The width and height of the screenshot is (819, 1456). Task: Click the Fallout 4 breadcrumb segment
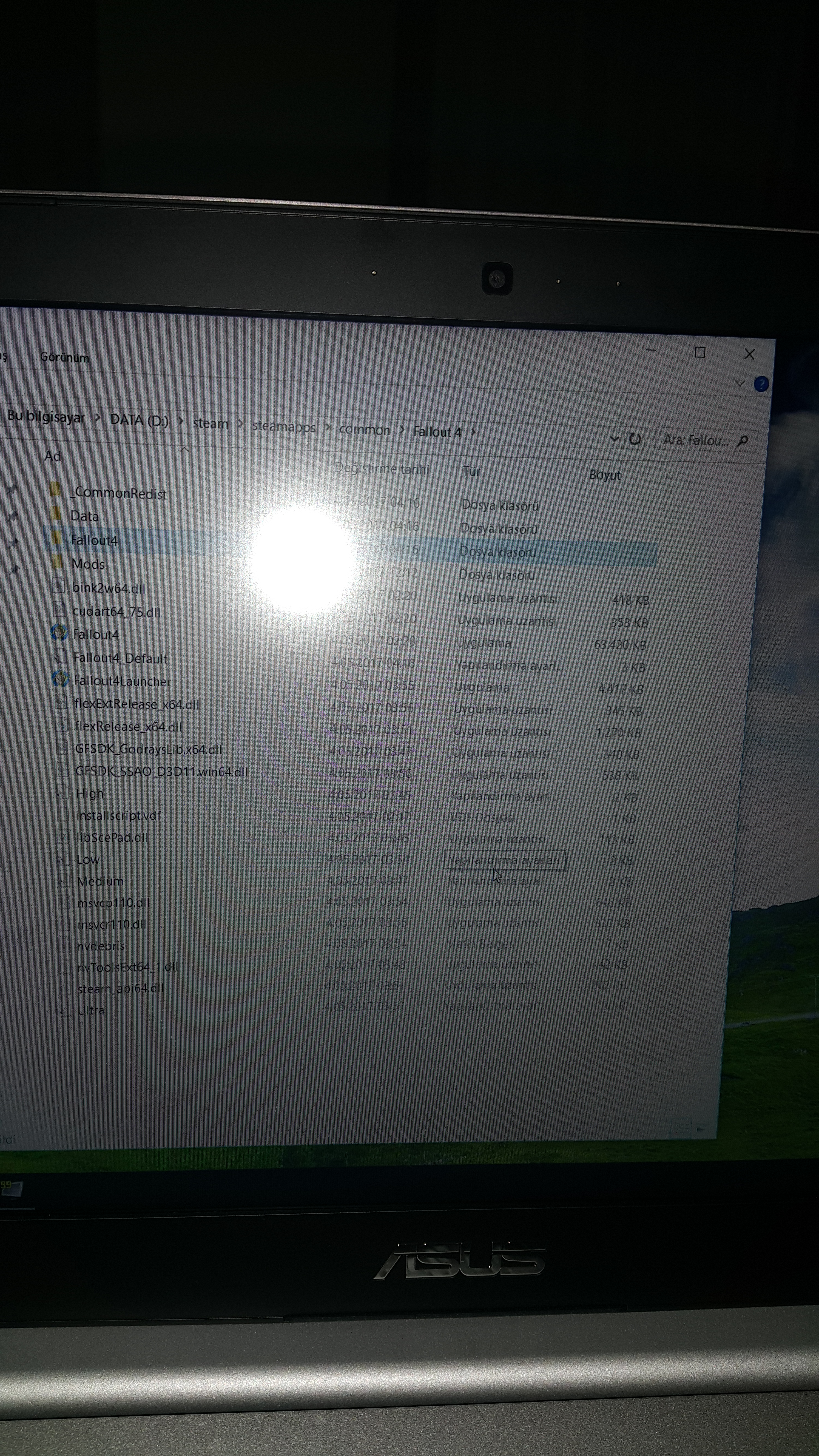coord(437,432)
